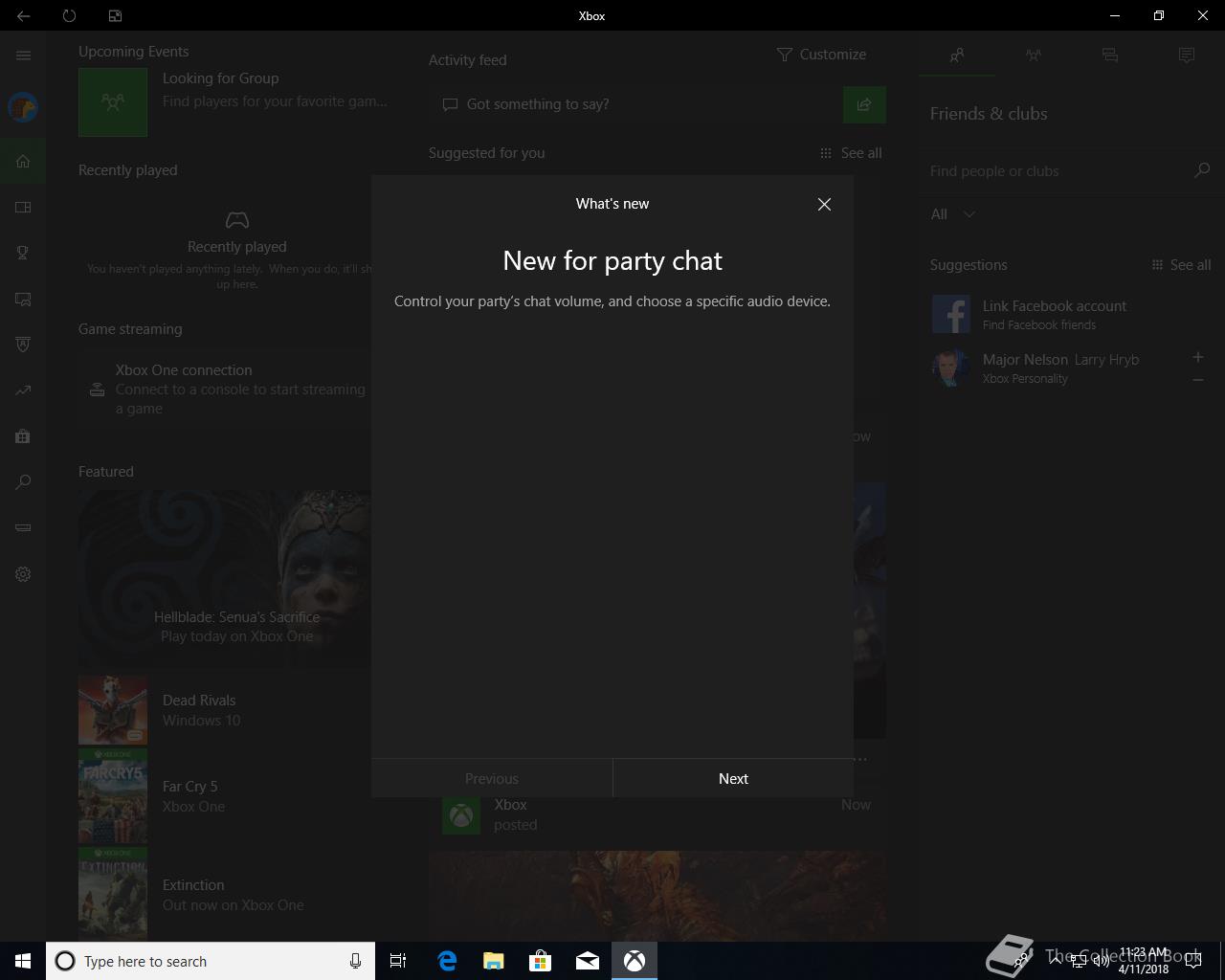Click green share button in feed

click(x=864, y=104)
